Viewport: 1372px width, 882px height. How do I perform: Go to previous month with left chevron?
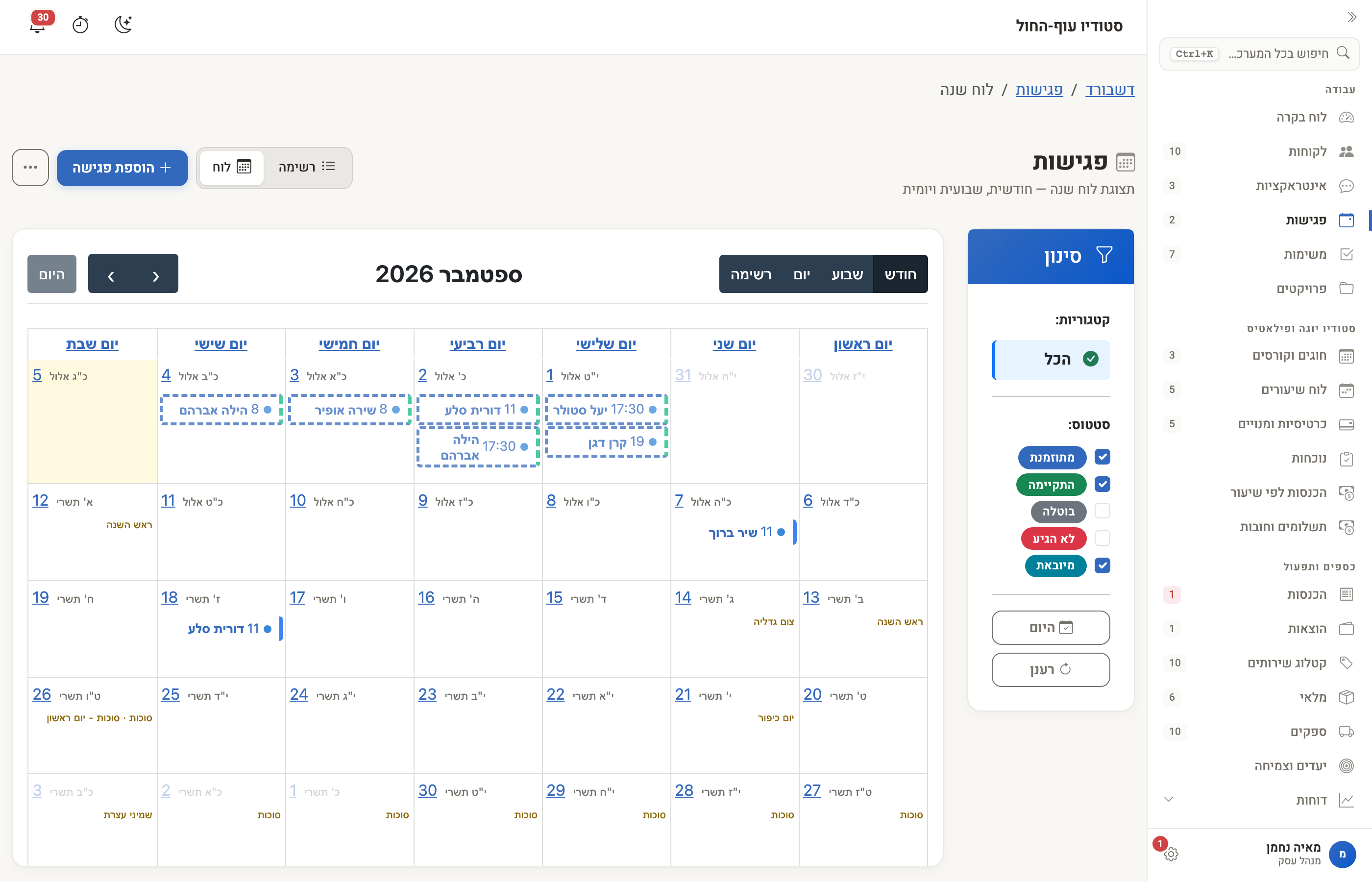pos(111,274)
